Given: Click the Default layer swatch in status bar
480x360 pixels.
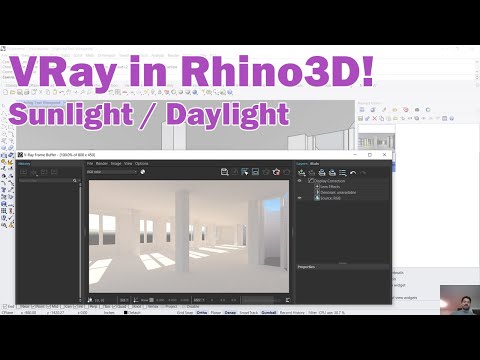Looking at the screenshot, I should (x=126, y=313).
